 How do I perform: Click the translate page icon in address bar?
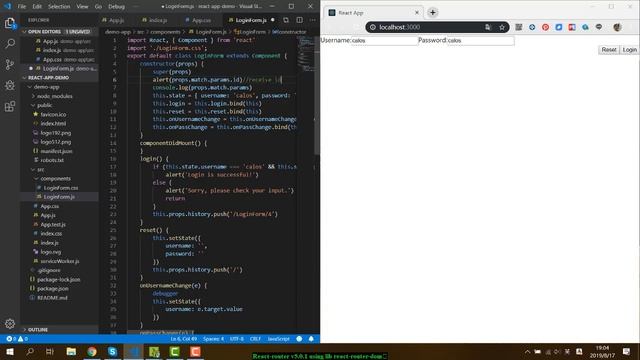coord(488,27)
